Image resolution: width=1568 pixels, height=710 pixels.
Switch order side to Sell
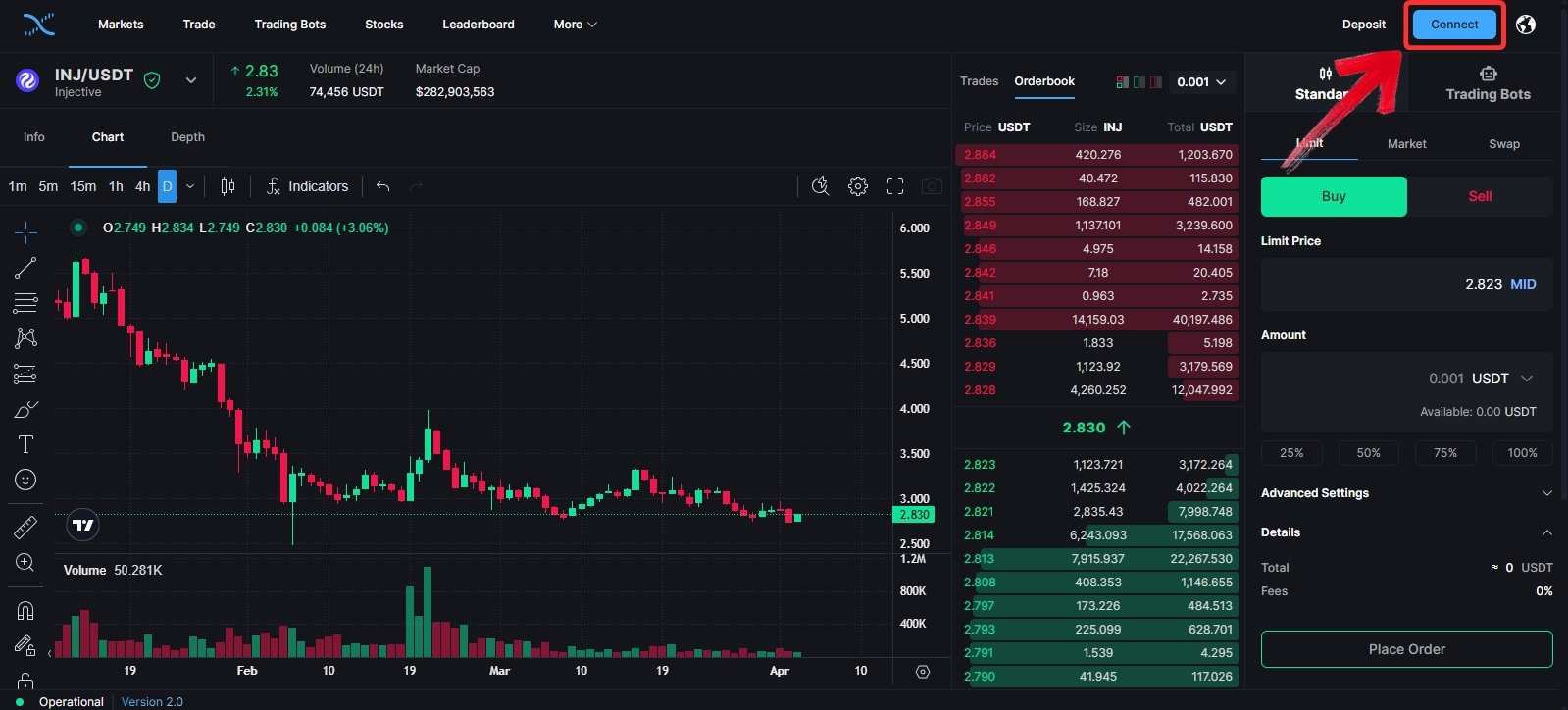tap(1480, 196)
